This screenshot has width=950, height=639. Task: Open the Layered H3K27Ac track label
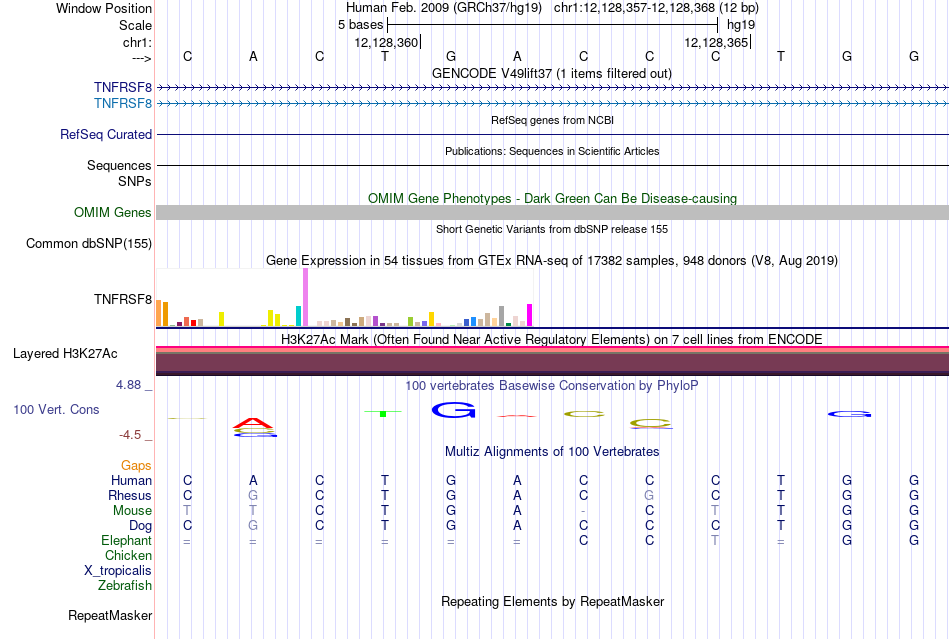click(x=65, y=354)
